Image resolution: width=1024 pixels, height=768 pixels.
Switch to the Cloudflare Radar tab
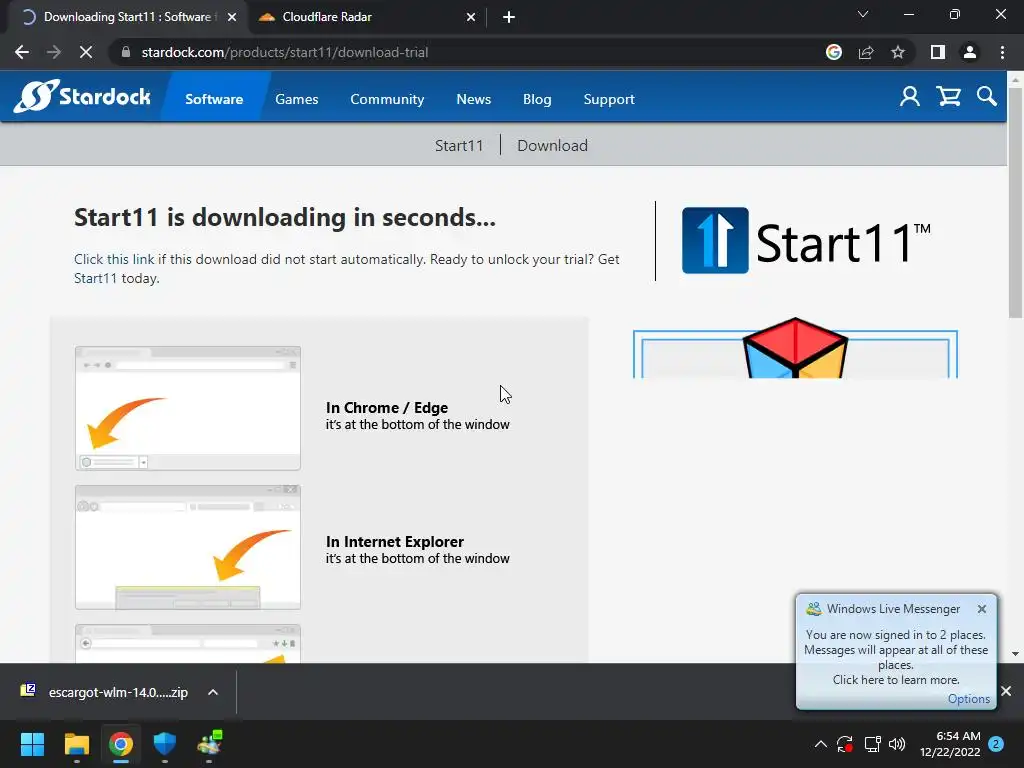pos(367,17)
